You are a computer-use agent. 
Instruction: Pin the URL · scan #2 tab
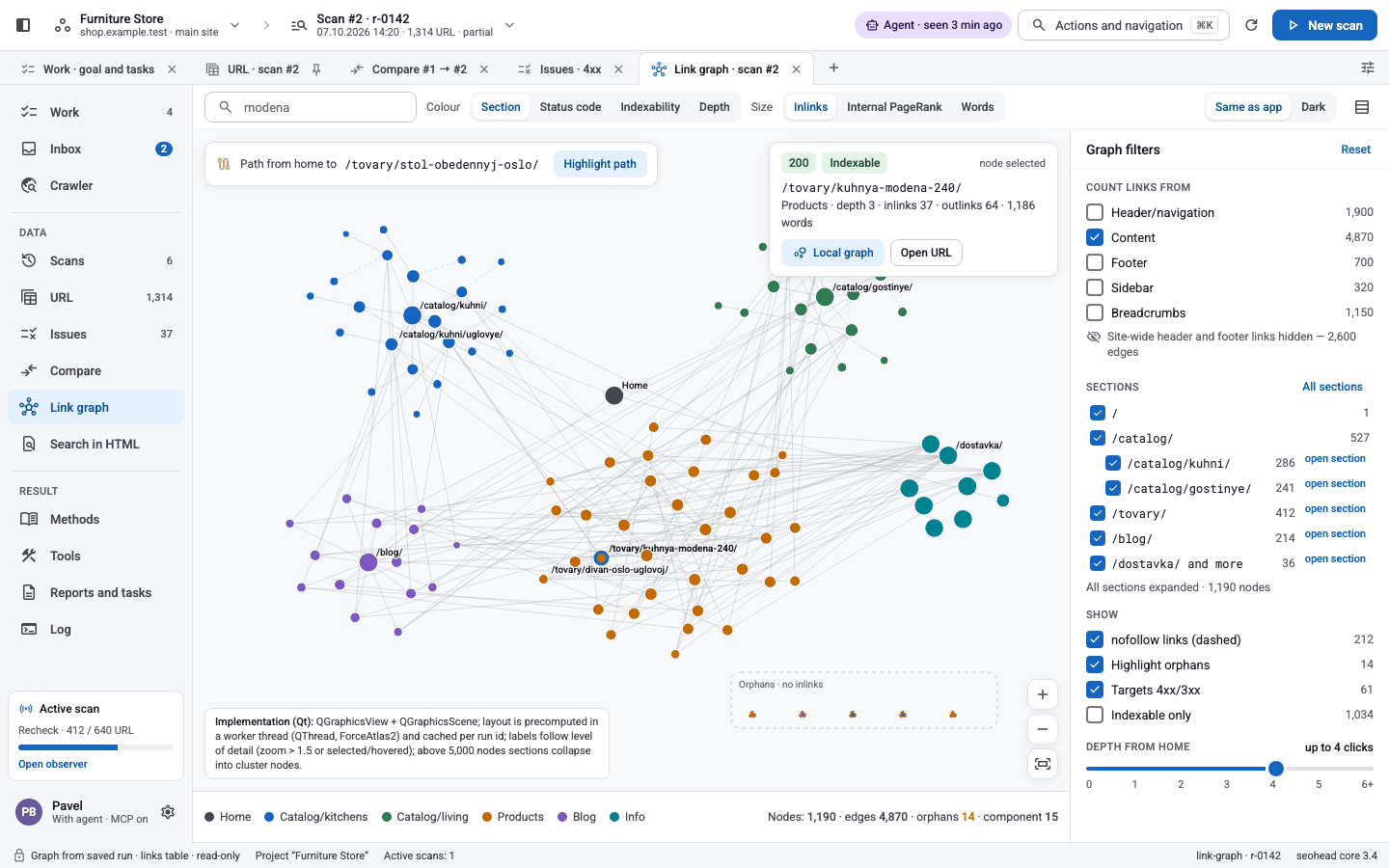point(316,69)
